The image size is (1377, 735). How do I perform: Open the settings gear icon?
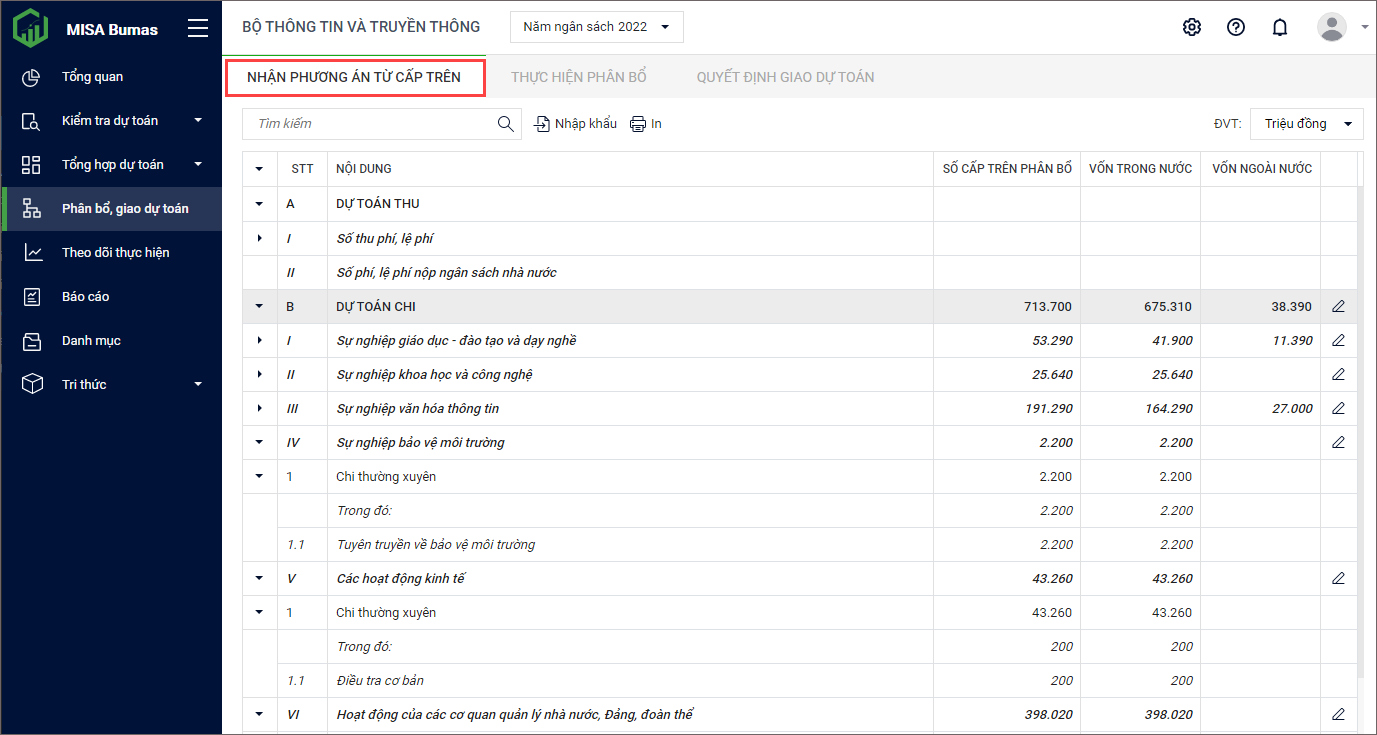point(1191,27)
